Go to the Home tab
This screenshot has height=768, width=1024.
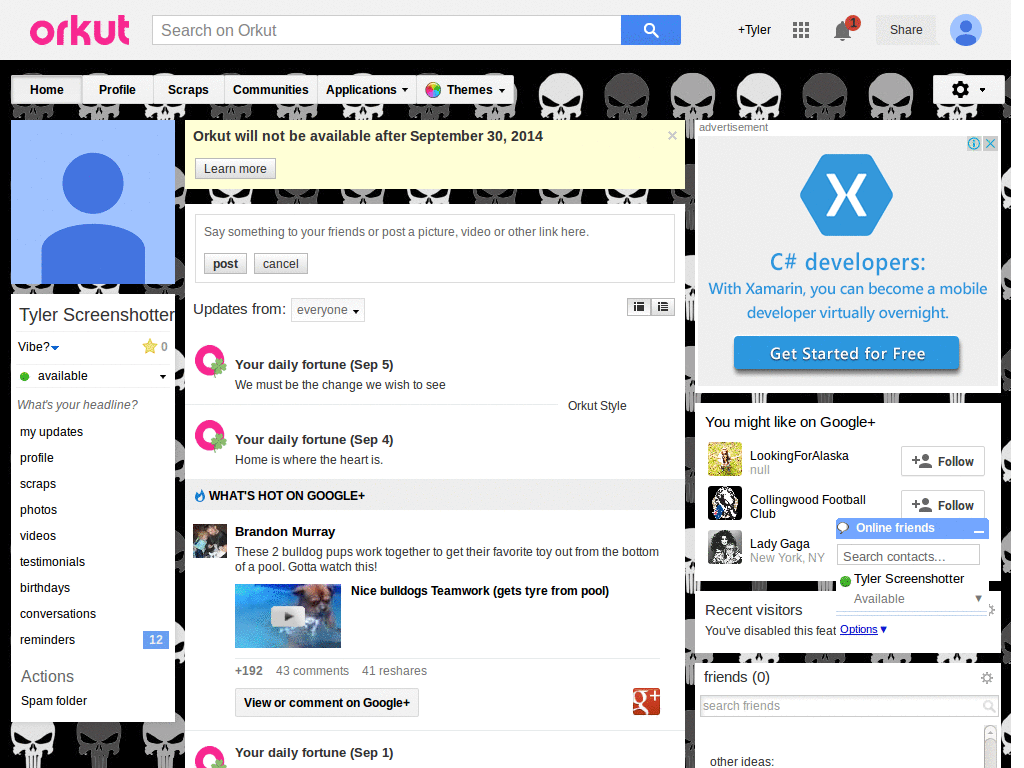tap(46, 89)
